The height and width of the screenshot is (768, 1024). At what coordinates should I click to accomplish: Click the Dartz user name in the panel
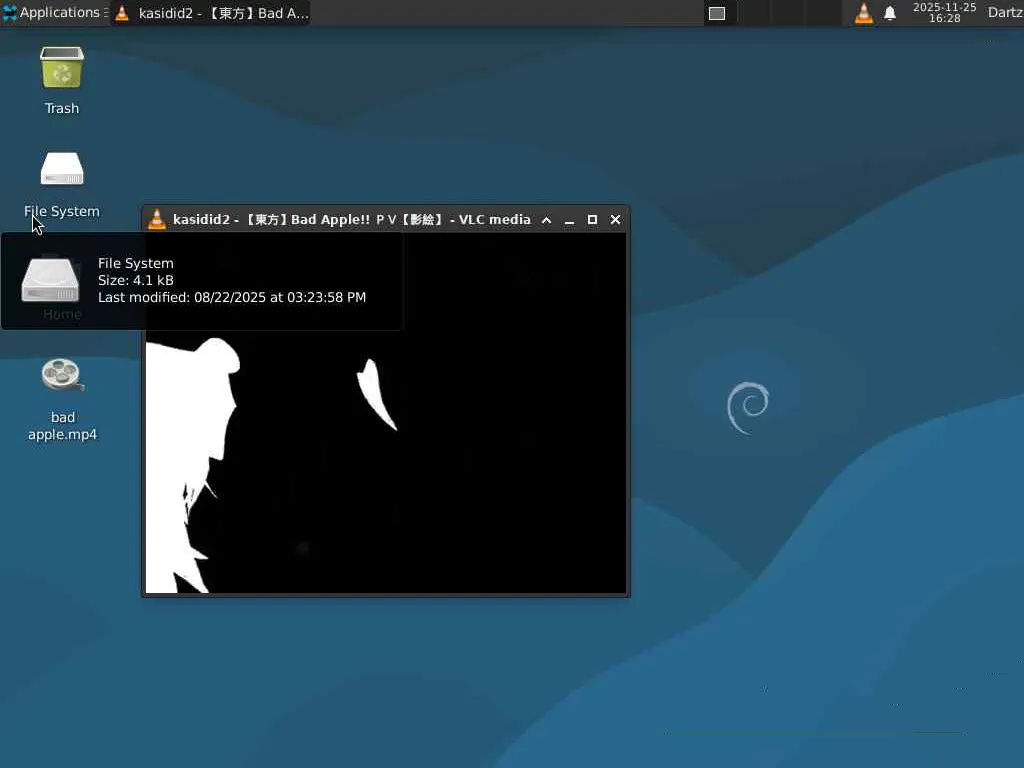point(1005,12)
